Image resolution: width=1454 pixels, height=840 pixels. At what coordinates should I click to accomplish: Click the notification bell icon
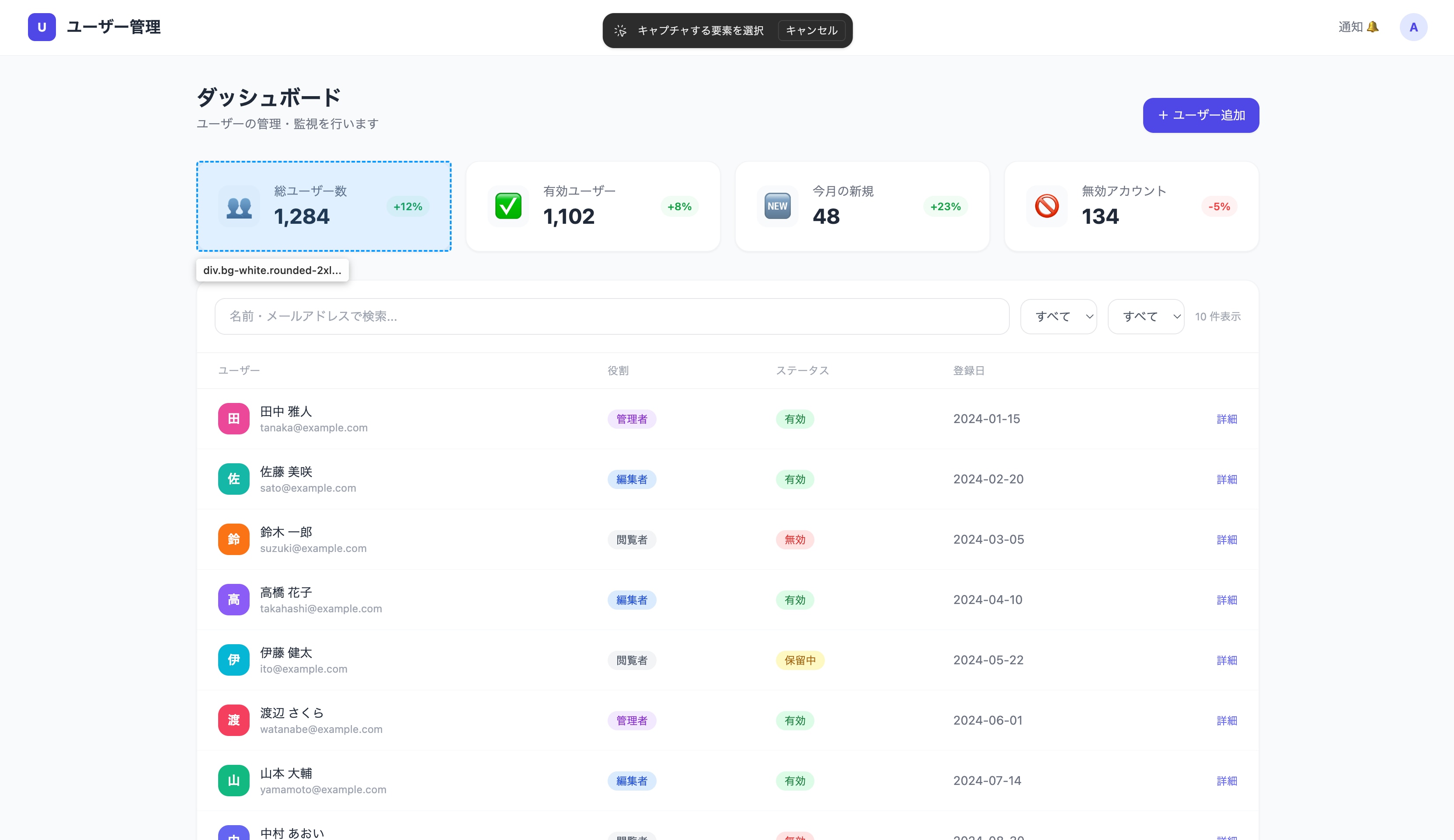click(1373, 27)
